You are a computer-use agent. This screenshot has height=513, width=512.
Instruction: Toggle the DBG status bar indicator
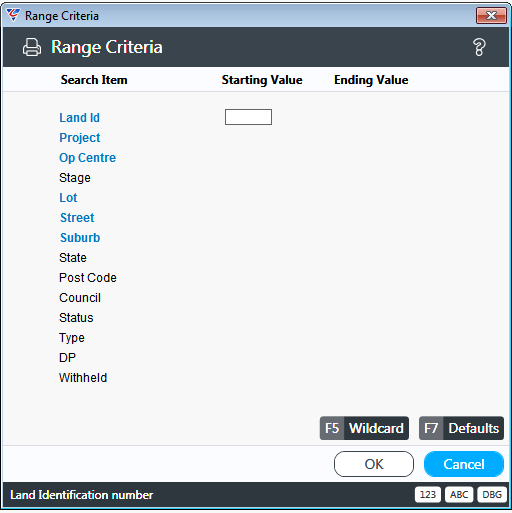click(x=492, y=495)
